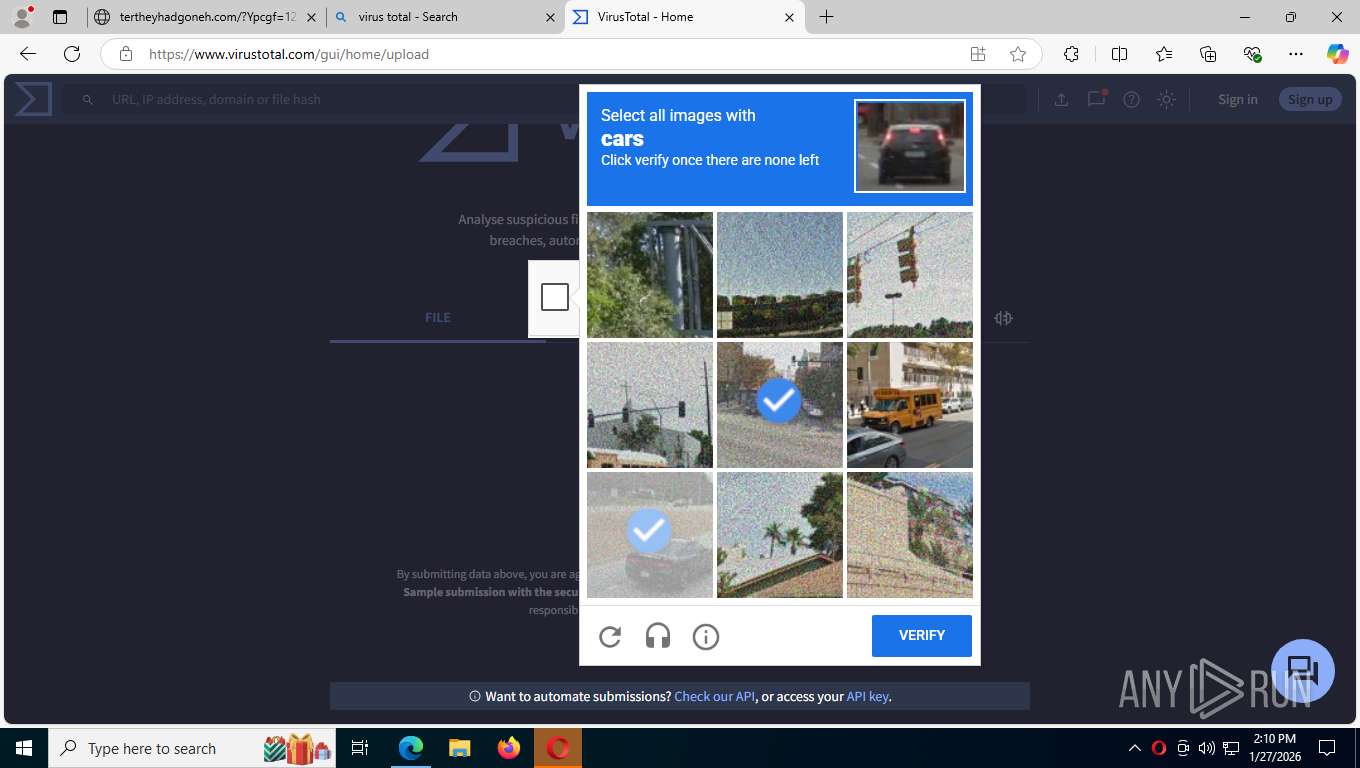Open the chat support bubble icon
Screen dimensions: 1360x768
pyautogui.click(x=1303, y=671)
